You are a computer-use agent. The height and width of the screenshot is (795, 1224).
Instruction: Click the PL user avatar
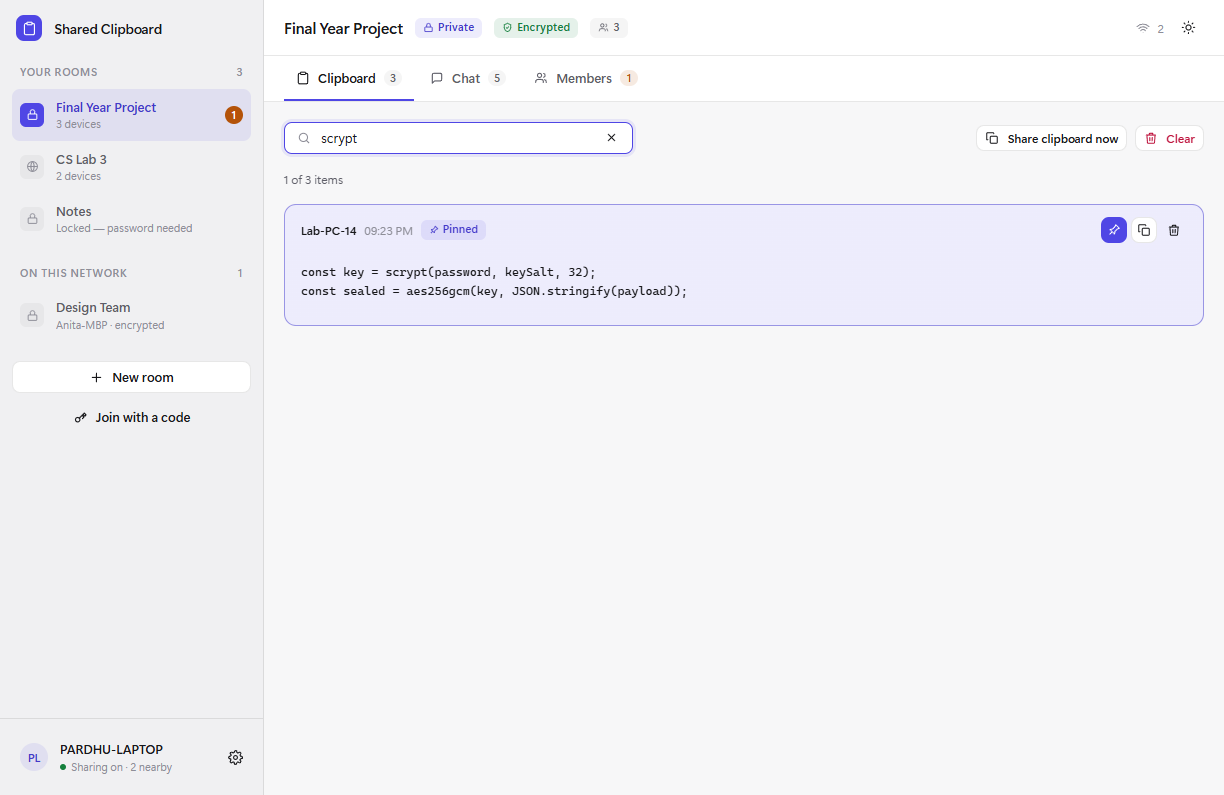34,757
